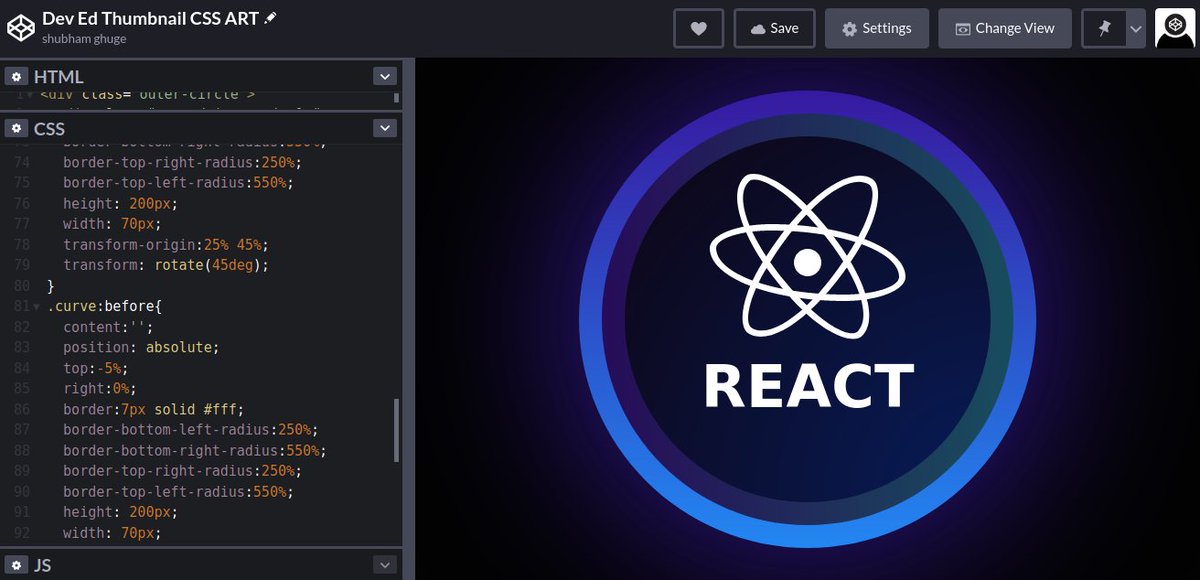Click line 89 'border-top-right-radius:250%;'
The height and width of the screenshot is (580, 1200).
(182, 471)
